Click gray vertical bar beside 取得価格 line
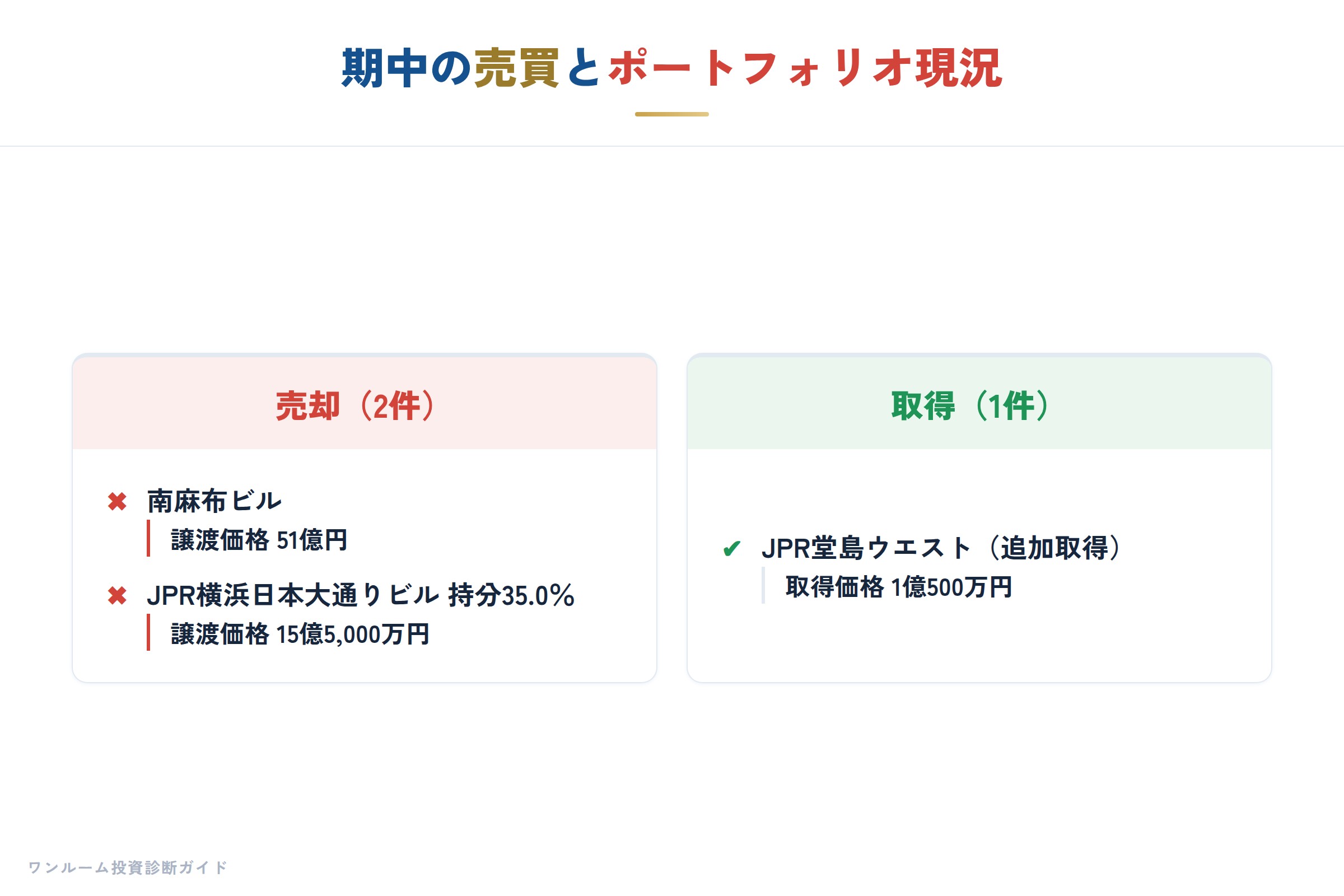This screenshot has height=896, width=1344. click(763, 586)
